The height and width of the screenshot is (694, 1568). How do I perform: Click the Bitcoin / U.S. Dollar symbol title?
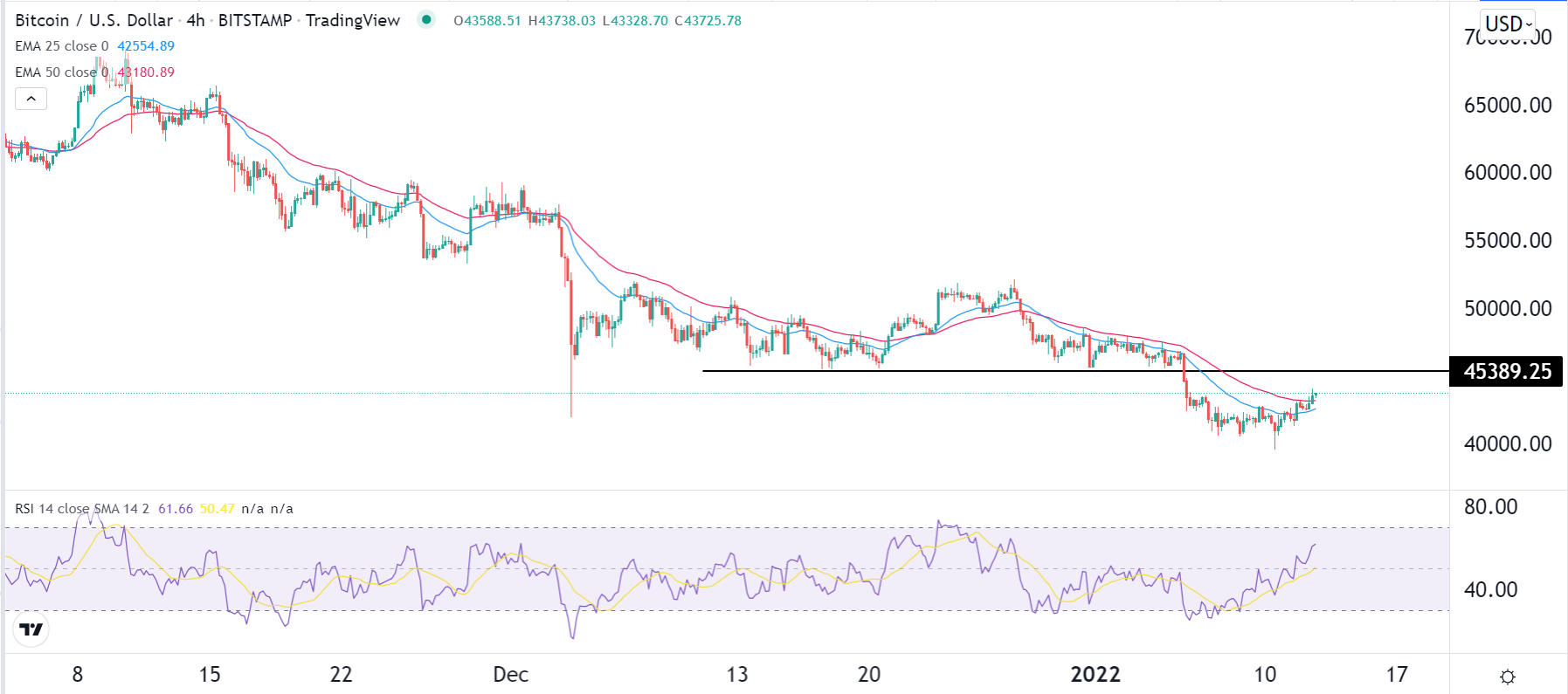pyautogui.click(x=93, y=20)
